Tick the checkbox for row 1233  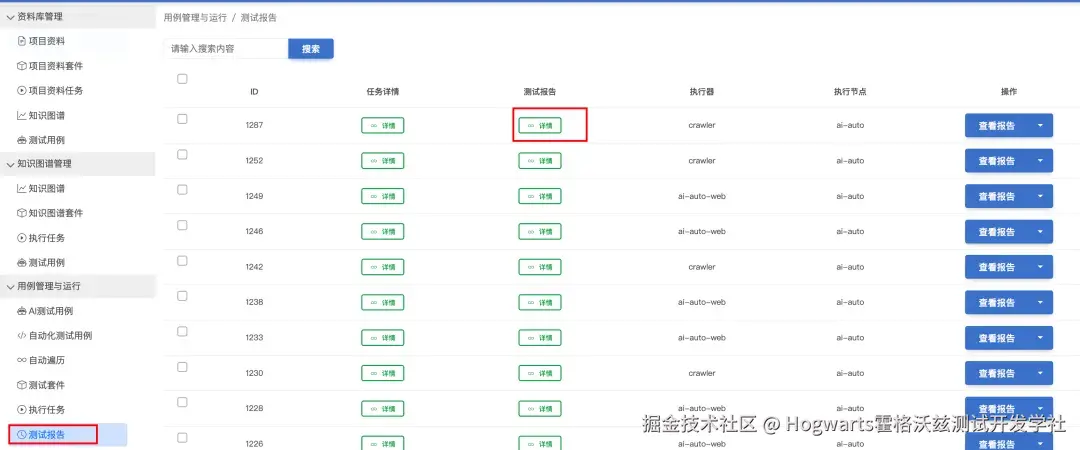point(183,331)
